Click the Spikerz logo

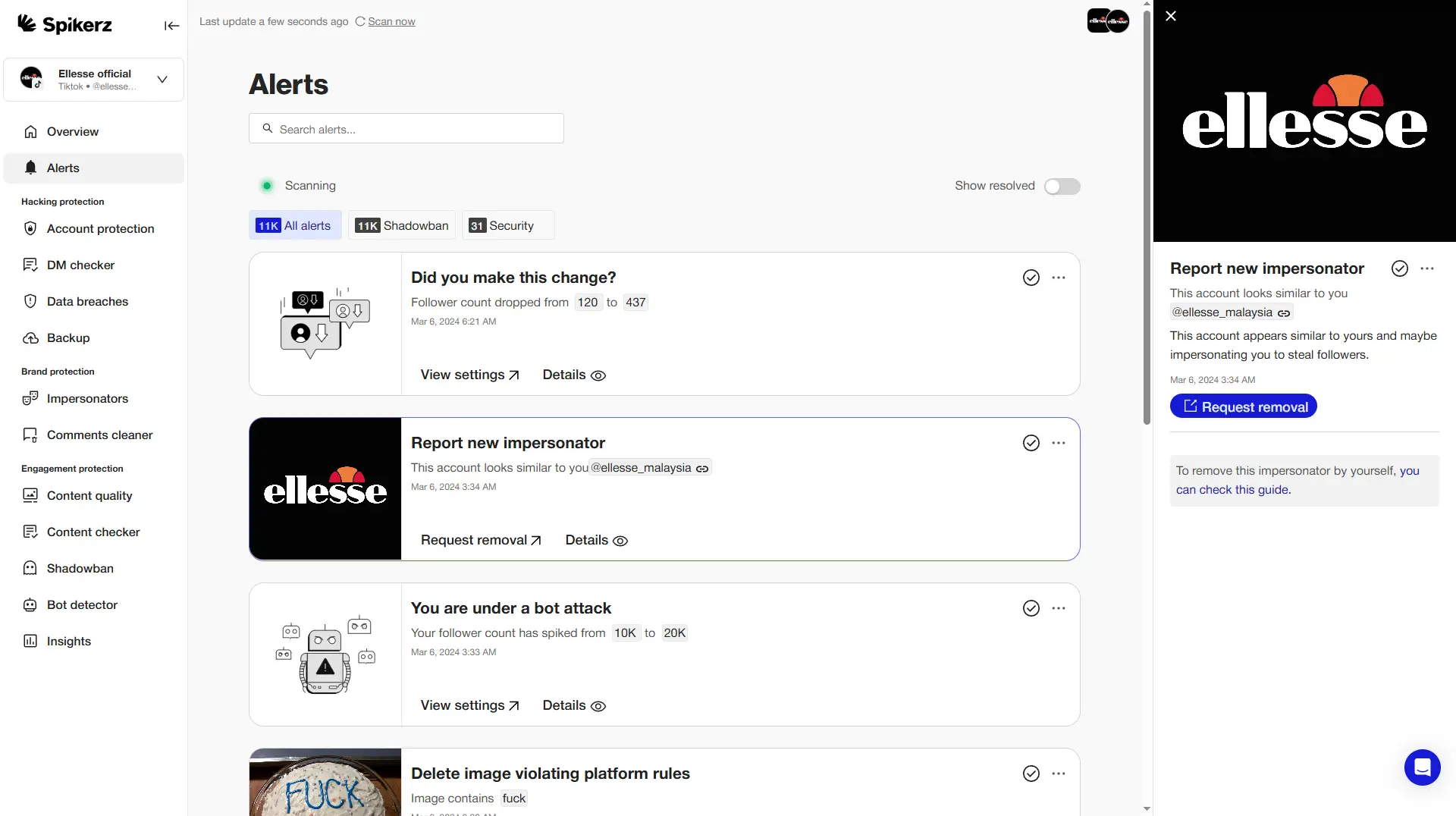pos(64,24)
